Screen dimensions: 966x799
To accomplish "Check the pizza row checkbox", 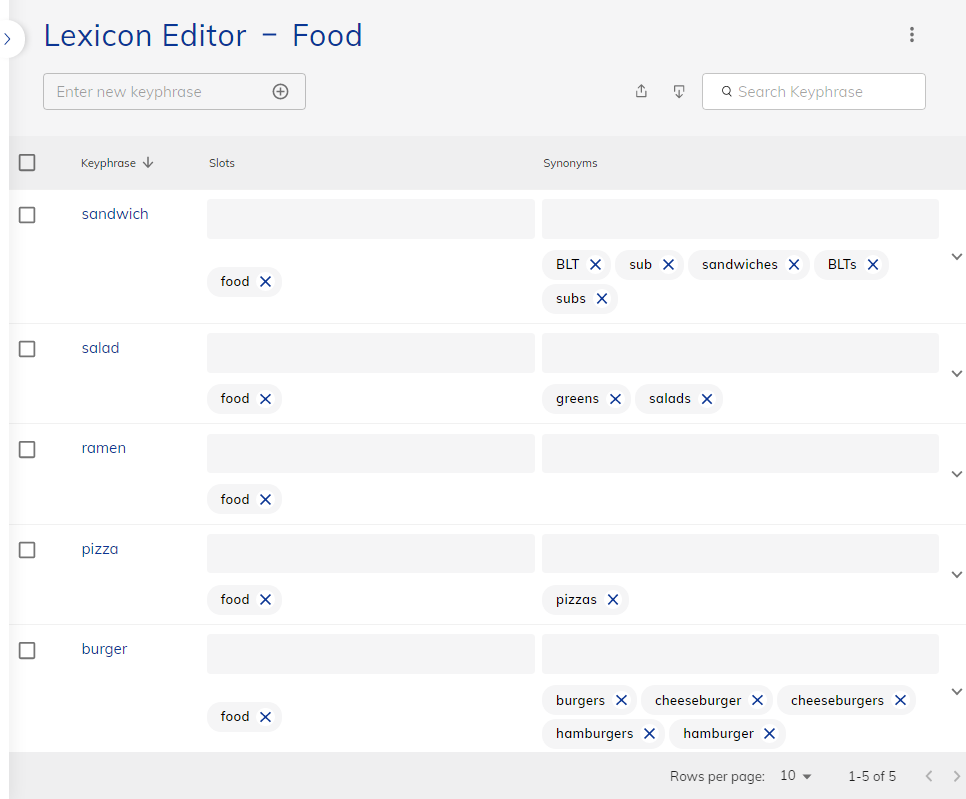I will (x=27, y=550).
